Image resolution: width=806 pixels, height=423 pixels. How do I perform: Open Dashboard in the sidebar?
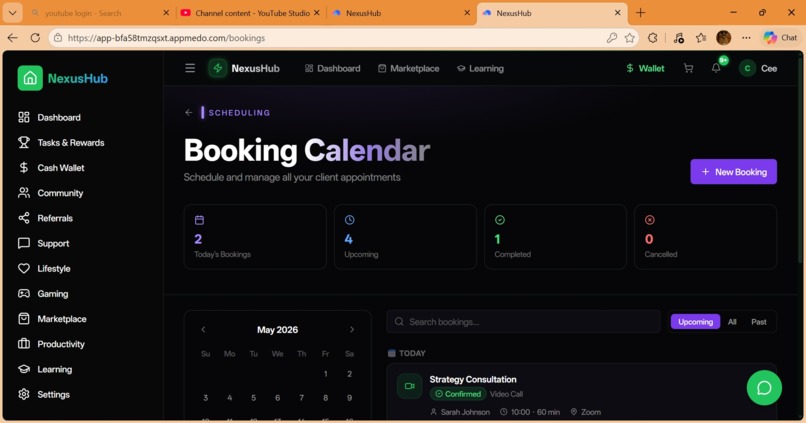pos(49,117)
